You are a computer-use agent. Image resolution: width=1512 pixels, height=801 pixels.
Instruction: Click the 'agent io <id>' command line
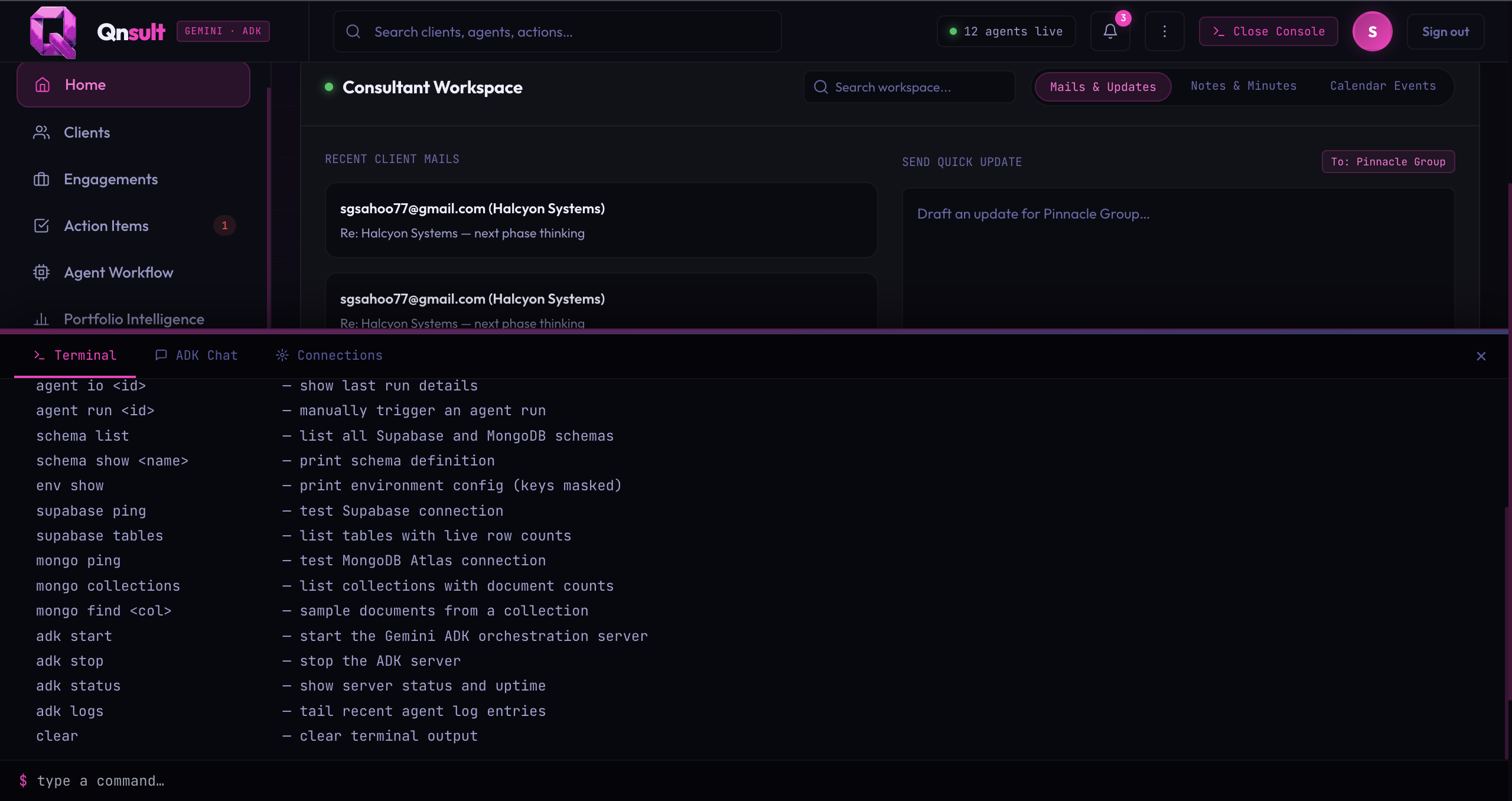(x=91, y=386)
